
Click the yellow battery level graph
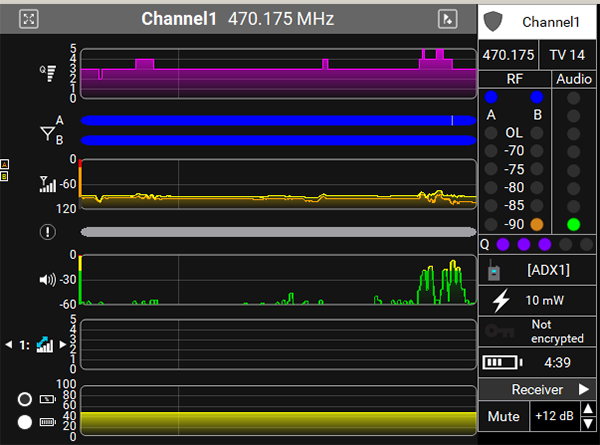279,411
